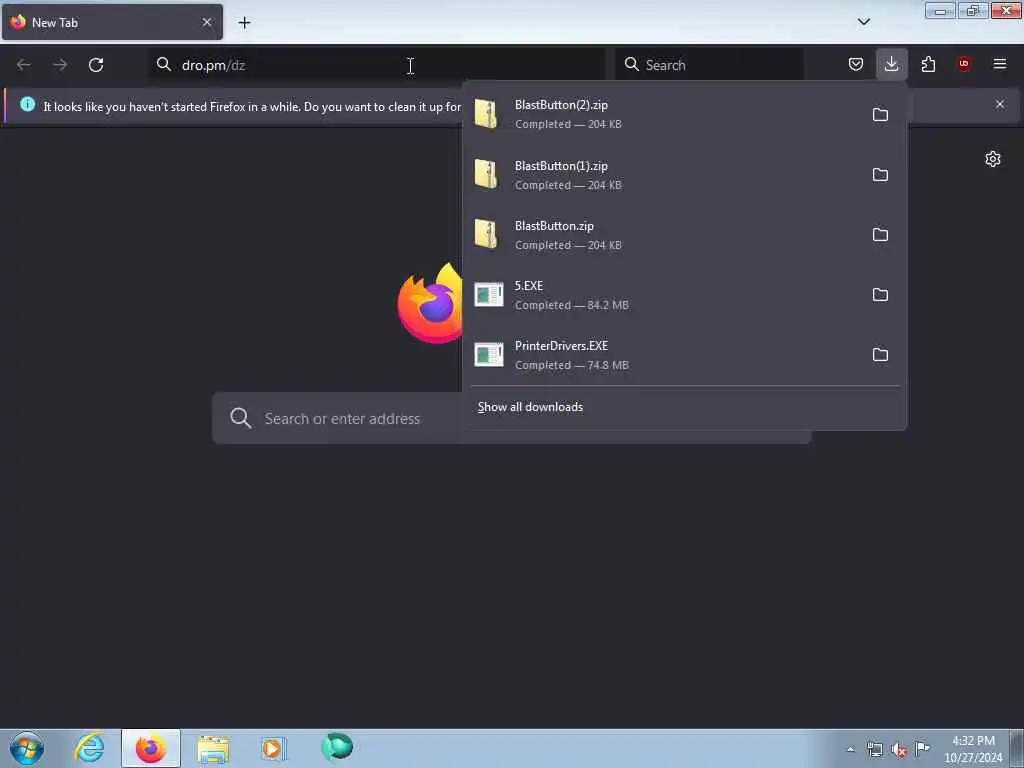This screenshot has height=768, width=1024.
Task: Open the Firefox hamburger application menu
Action: coord(999,64)
